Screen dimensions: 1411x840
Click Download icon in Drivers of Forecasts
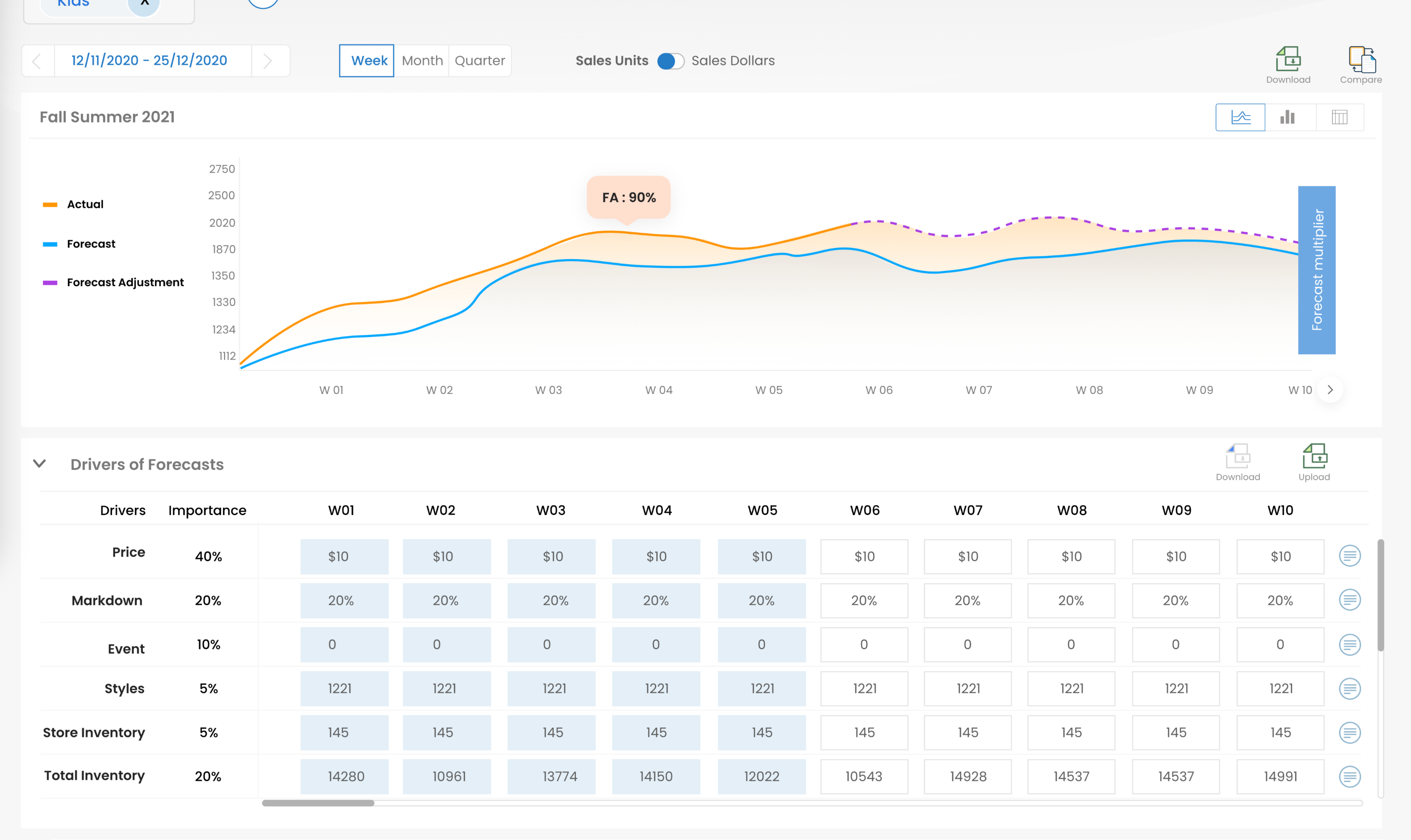coord(1238,456)
